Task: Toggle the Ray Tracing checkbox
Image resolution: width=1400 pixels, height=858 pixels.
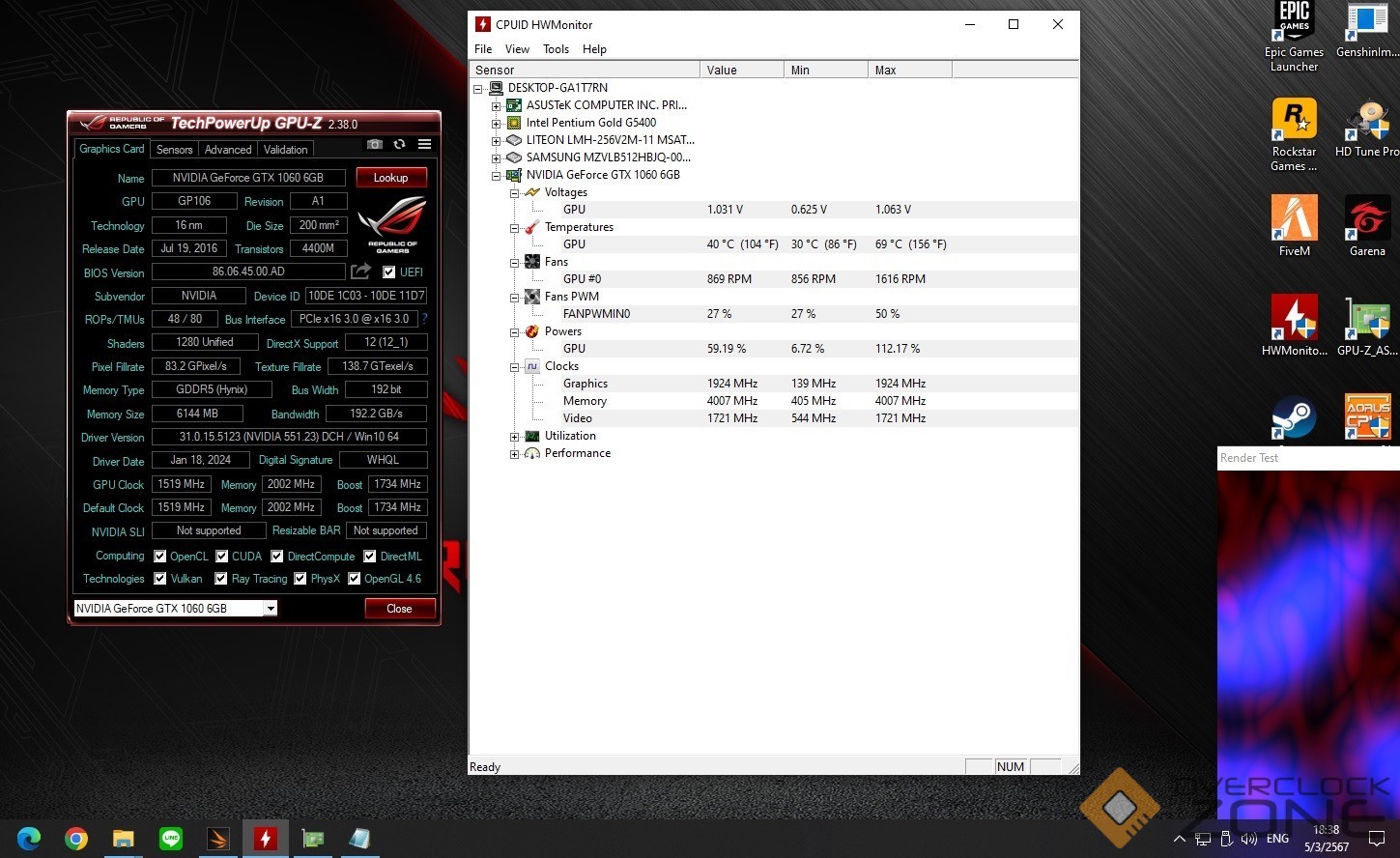Action: point(222,579)
